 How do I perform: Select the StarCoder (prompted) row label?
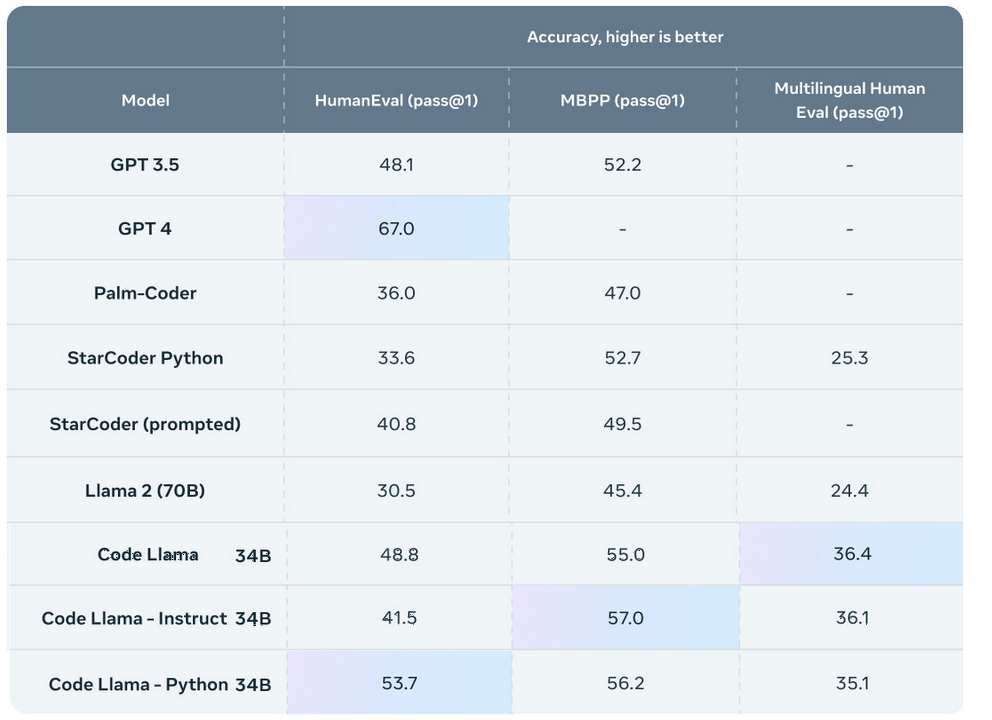pyautogui.click(x=145, y=423)
